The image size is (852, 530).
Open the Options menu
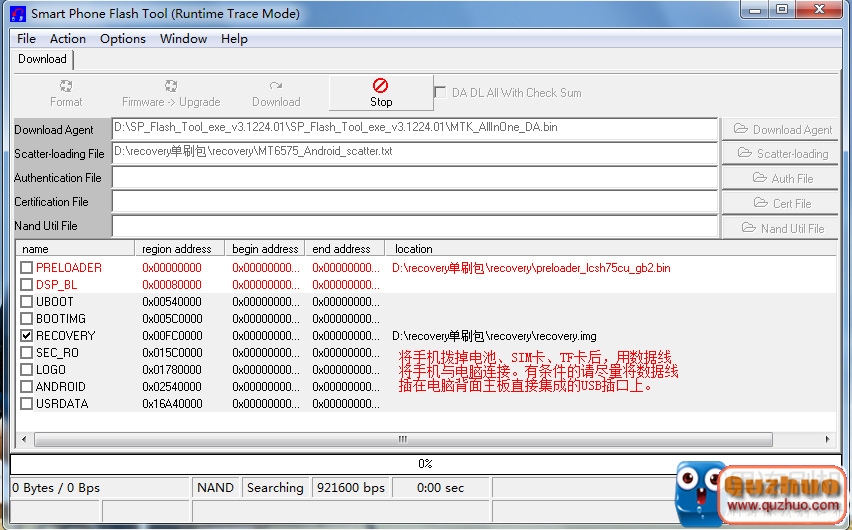pyautogui.click(x=123, y=39)
